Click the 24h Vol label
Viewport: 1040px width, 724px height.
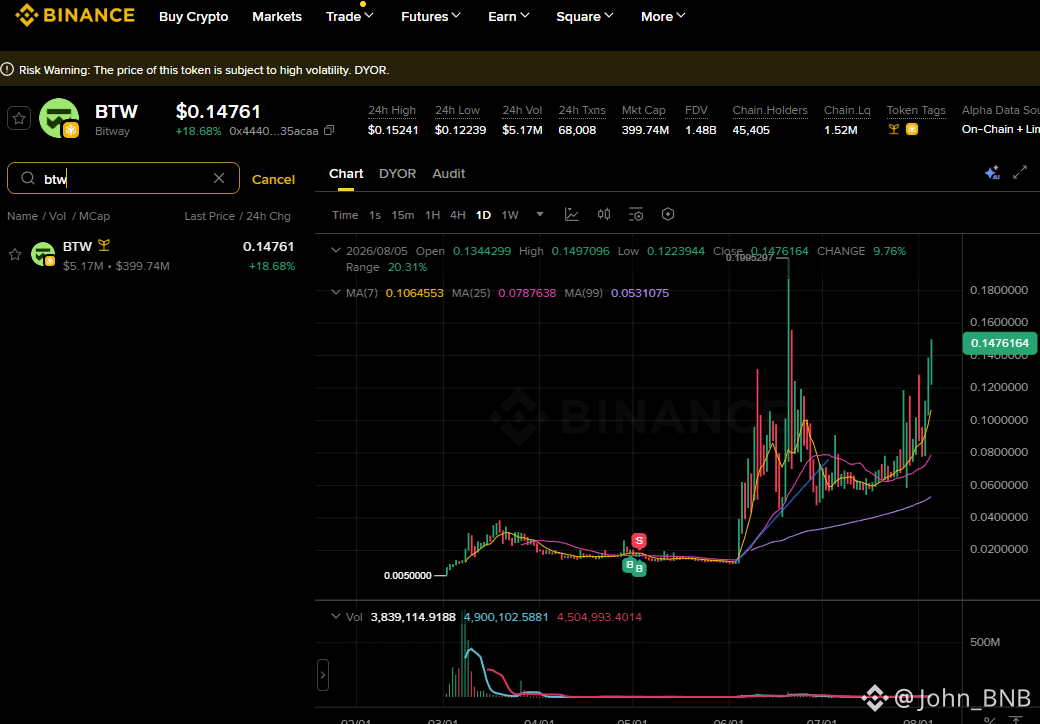(x=522, y=111)
